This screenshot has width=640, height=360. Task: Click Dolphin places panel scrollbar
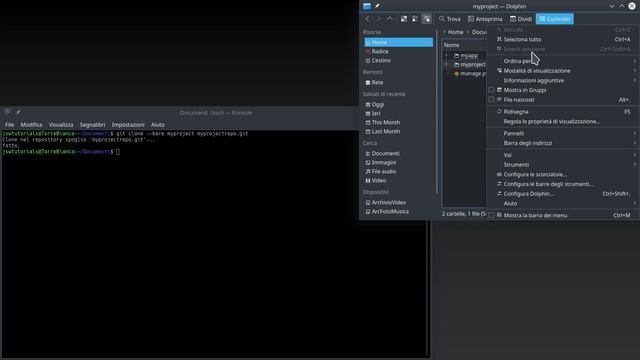click(437, 112)
